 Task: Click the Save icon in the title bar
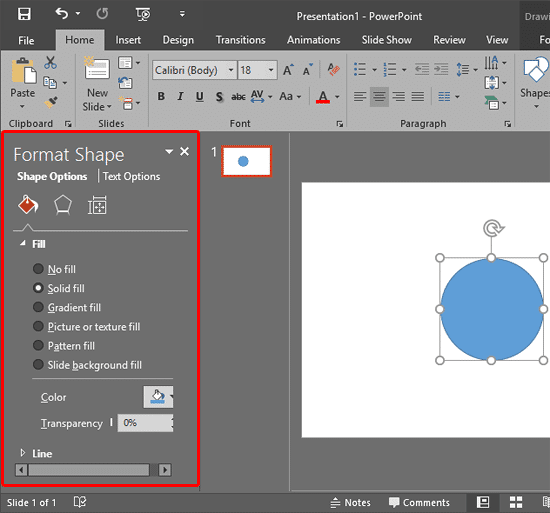(x=24, y=14)
